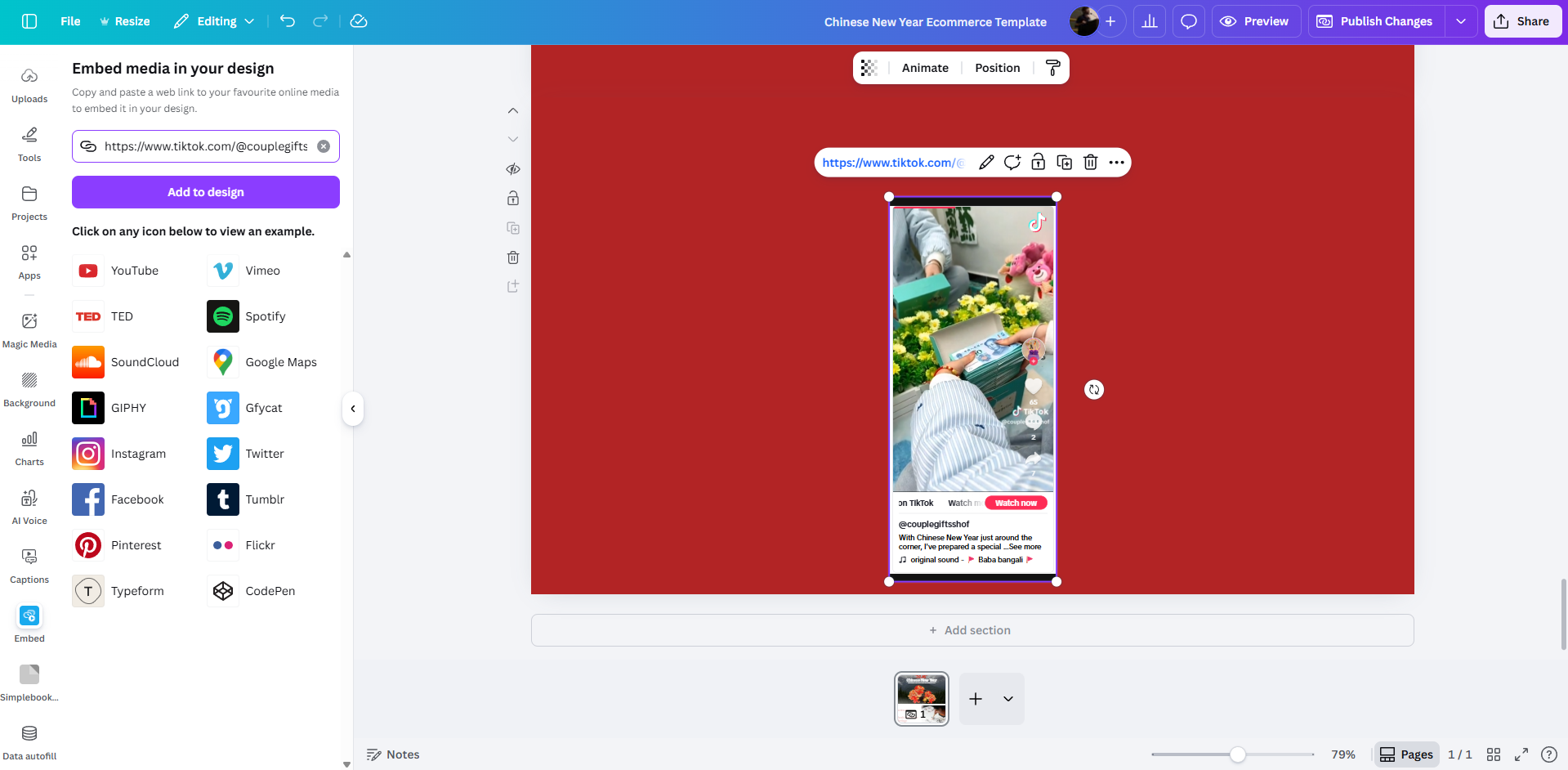Collapse the embed side panel

[x=352, y=408]
